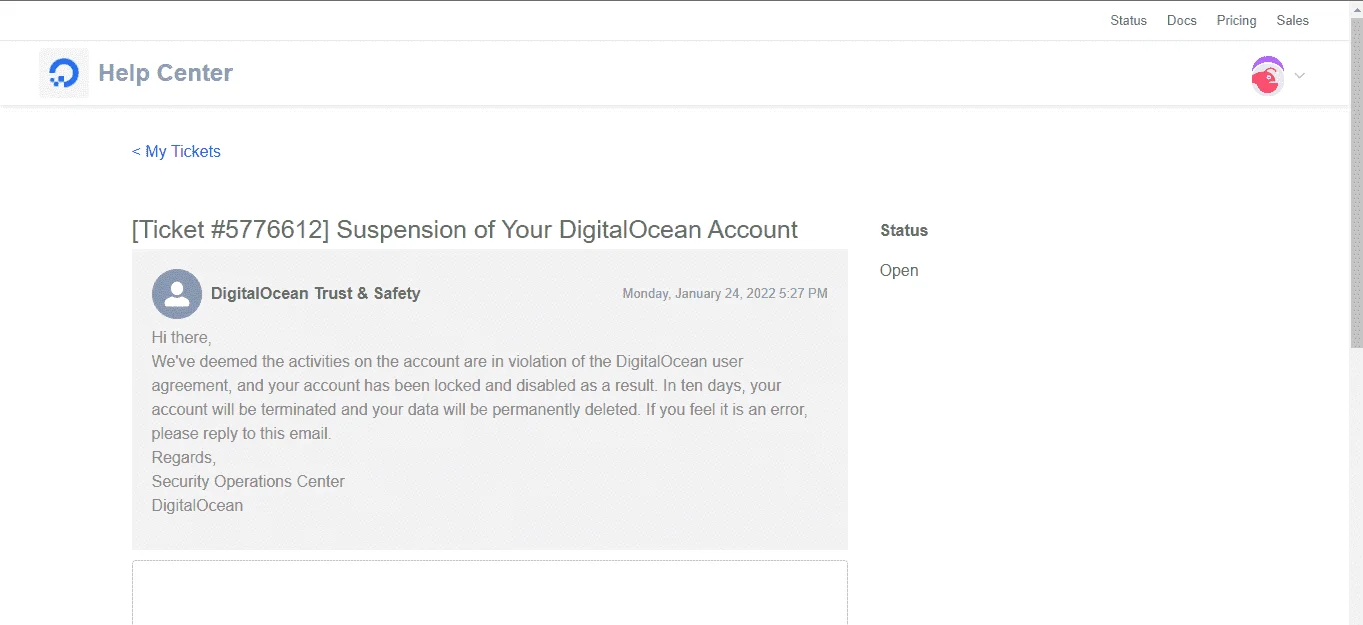Screen dimensions: 1363x625
Task: Open the Docs link
Action: tap(1181, 20)
